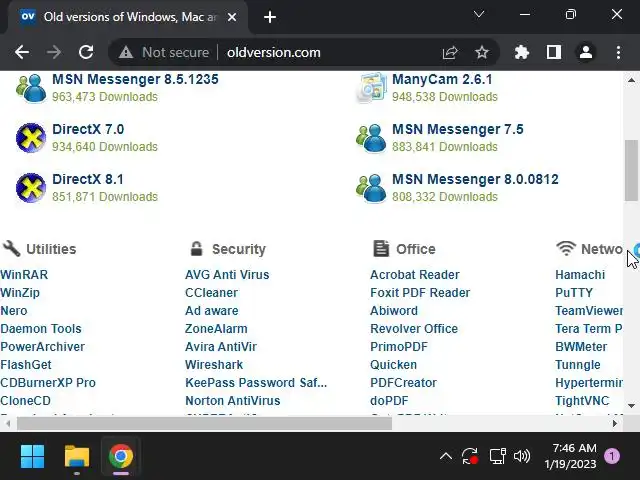Viewport: 640px width, 480px height.
Task: Click 948,538 Downloads text
Action: tap(445, 97)
